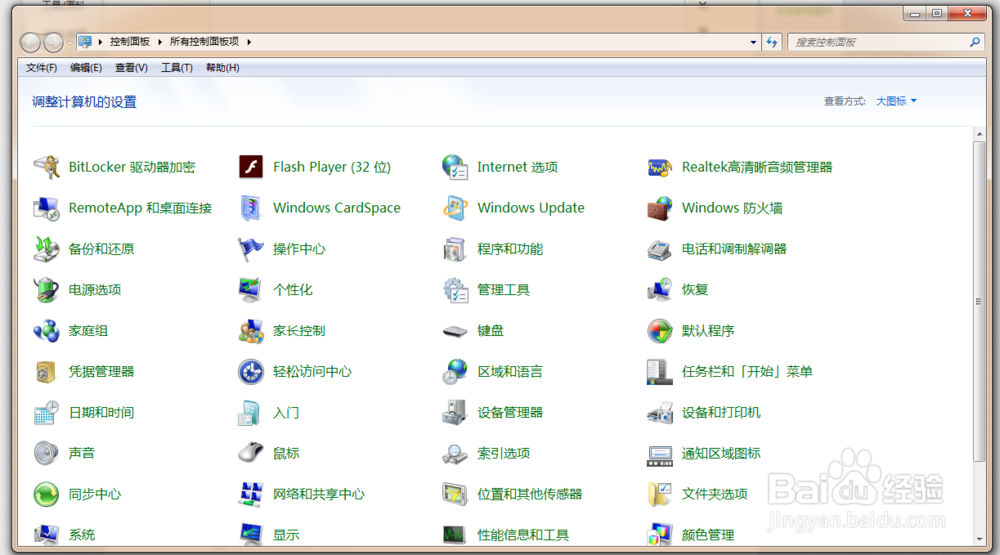Open RemoteApp 和桌面连接 icon
The image size is (1000, 555).
coord(47,208)
